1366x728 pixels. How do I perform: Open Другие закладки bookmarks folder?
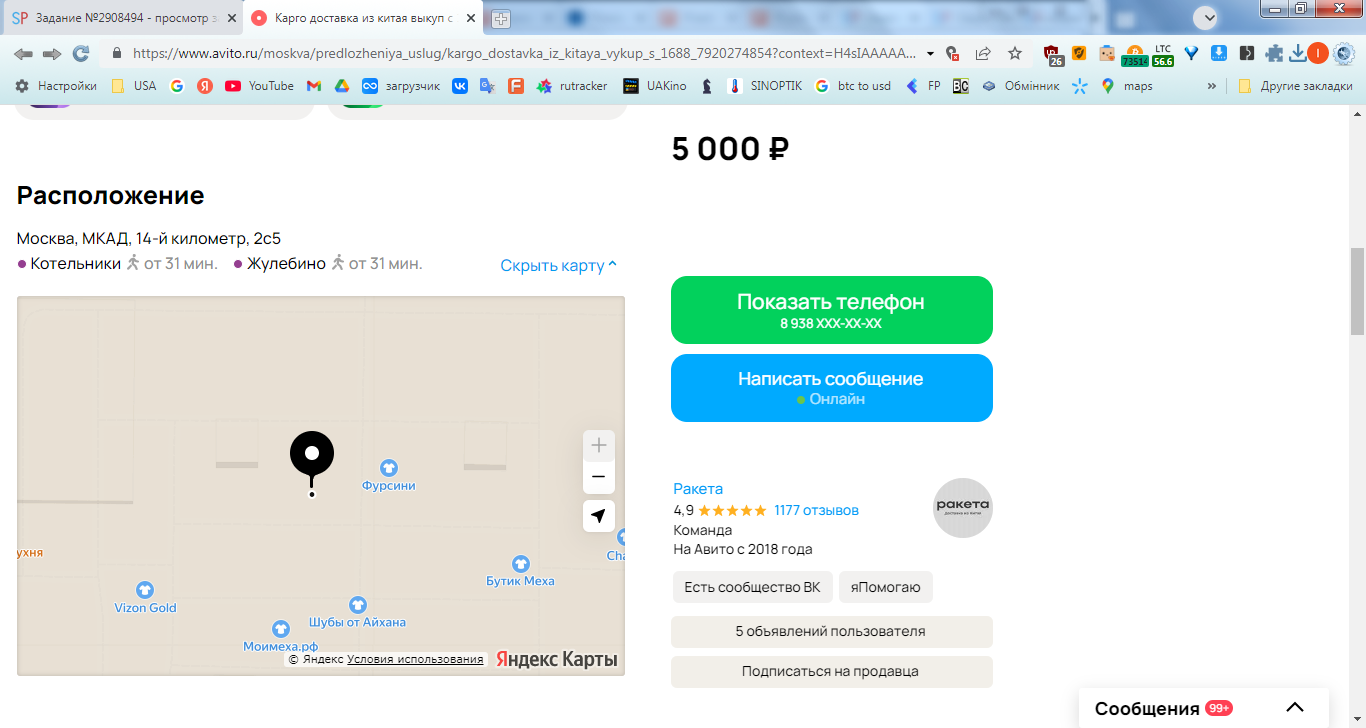(1295, 86)
